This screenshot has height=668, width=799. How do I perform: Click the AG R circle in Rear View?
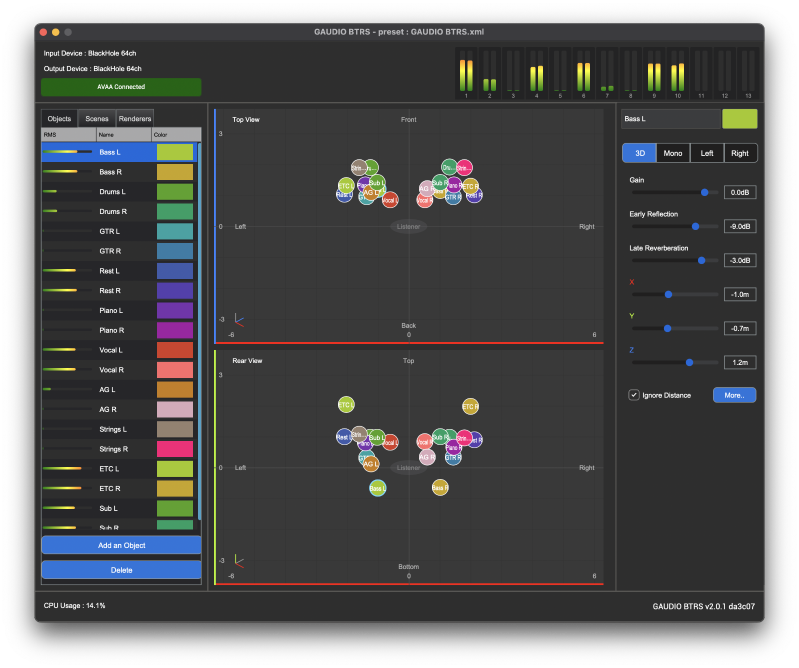click(x=427, y=457)
